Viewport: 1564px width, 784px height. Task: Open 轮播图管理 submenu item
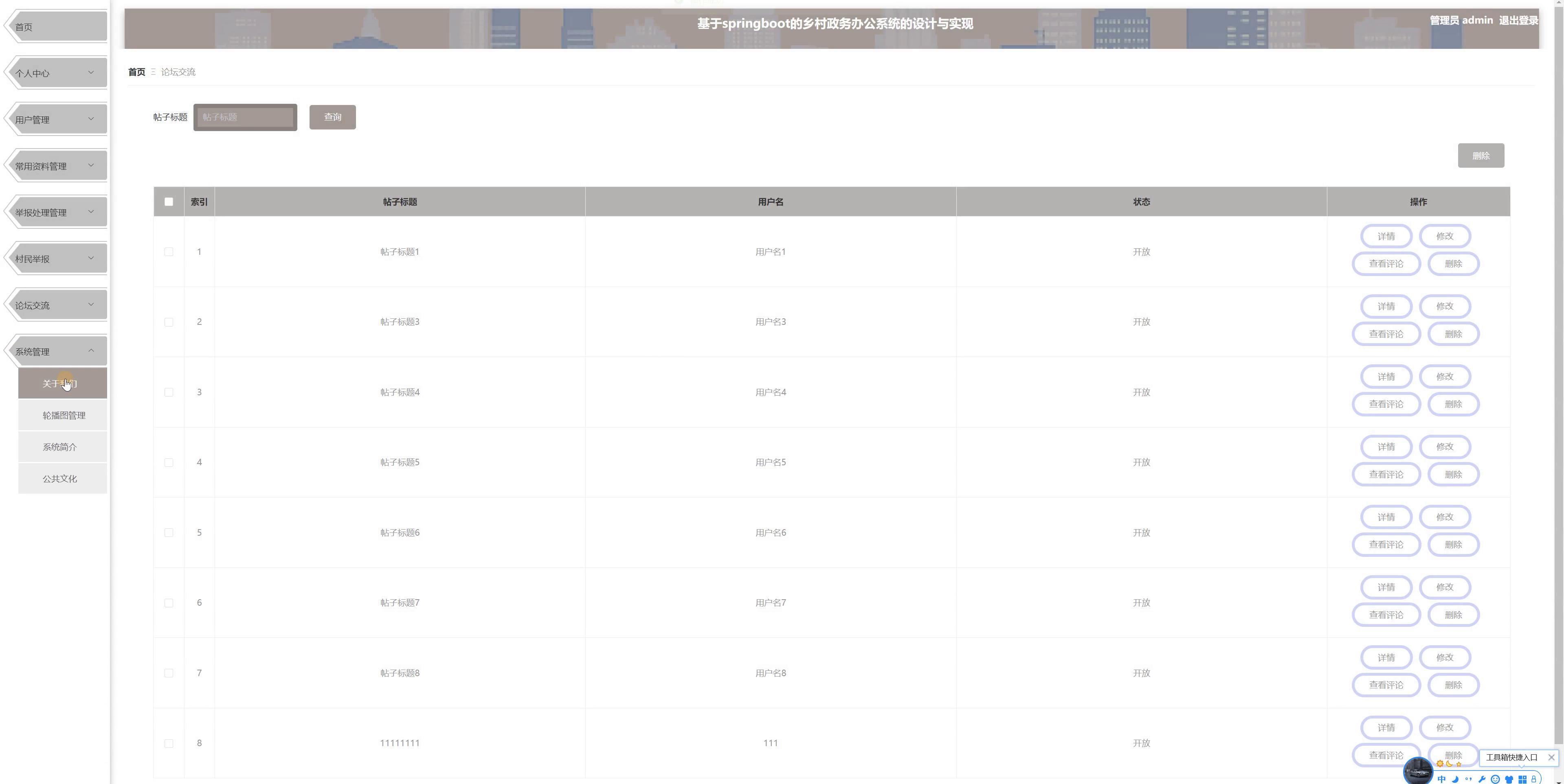click(x=63, y=415)
